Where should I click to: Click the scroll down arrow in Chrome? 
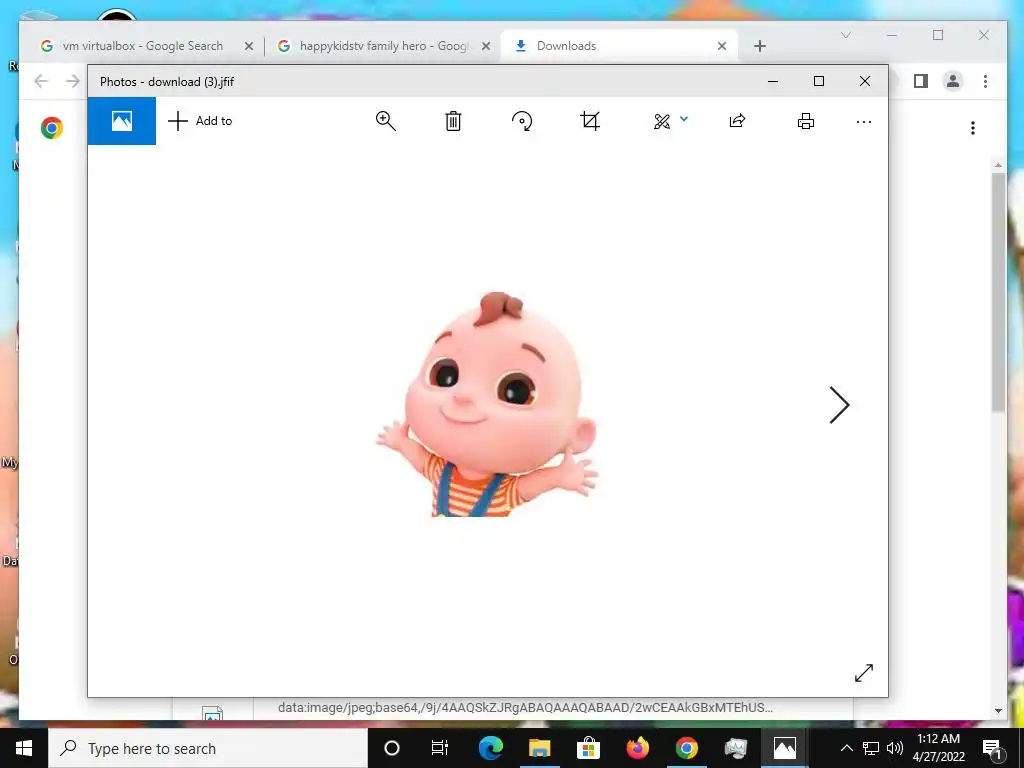(x=998, y=711)
